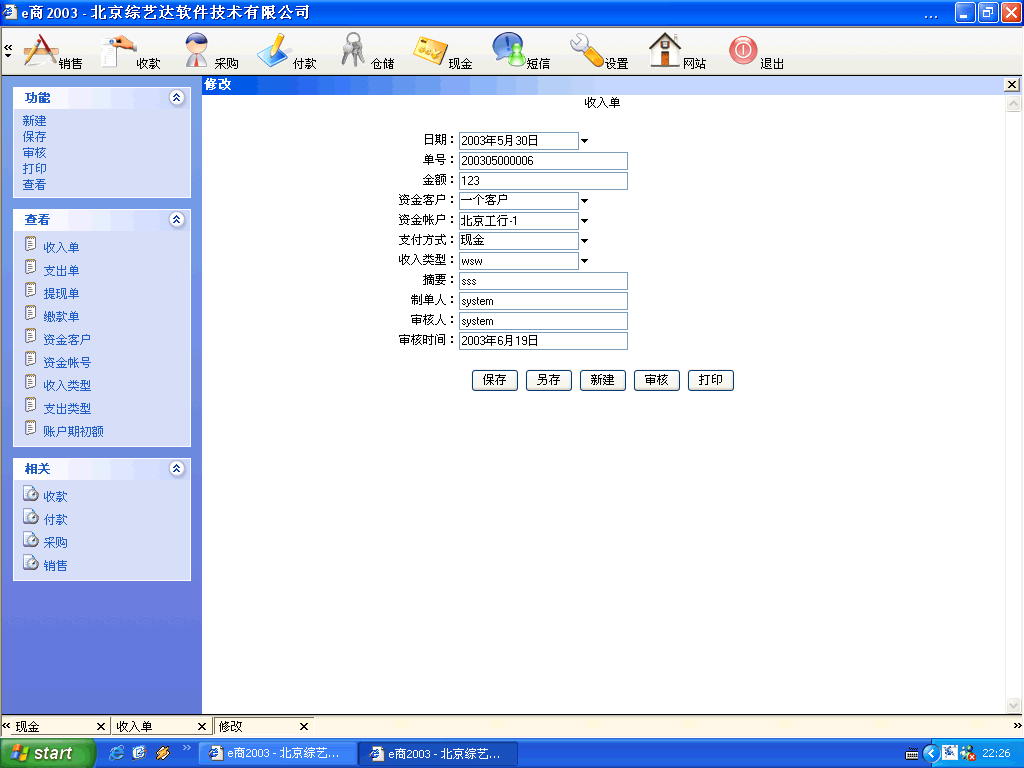Open the 支付方式 payment method dropdown

tap(585, 241)
